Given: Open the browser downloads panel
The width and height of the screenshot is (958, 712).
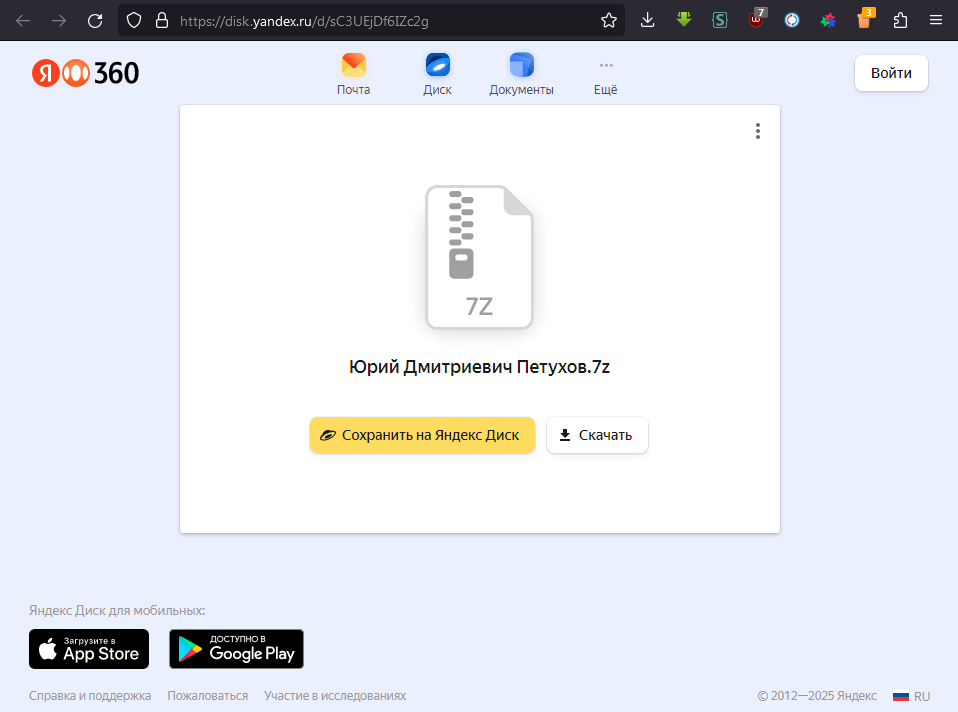Looking at the screenshot, I should [648, 21].
